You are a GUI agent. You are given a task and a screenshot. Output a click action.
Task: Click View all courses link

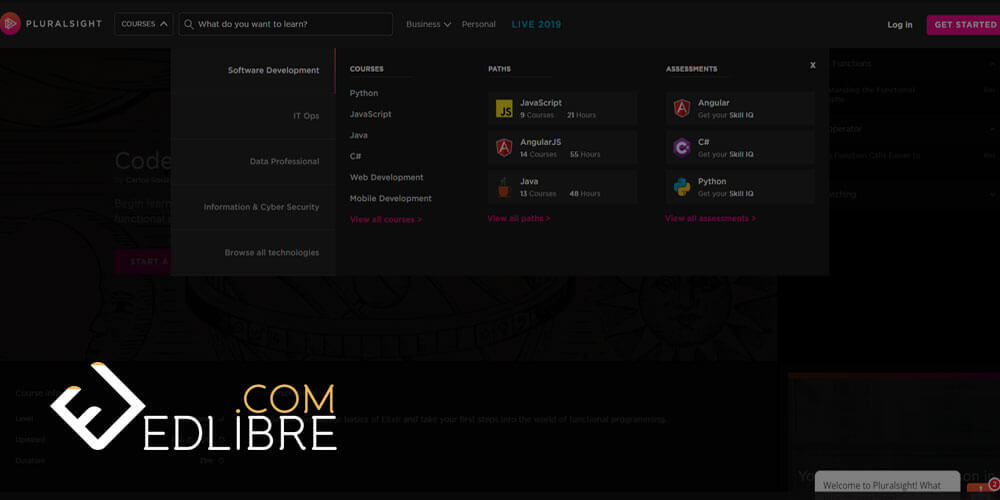point(386,219)
